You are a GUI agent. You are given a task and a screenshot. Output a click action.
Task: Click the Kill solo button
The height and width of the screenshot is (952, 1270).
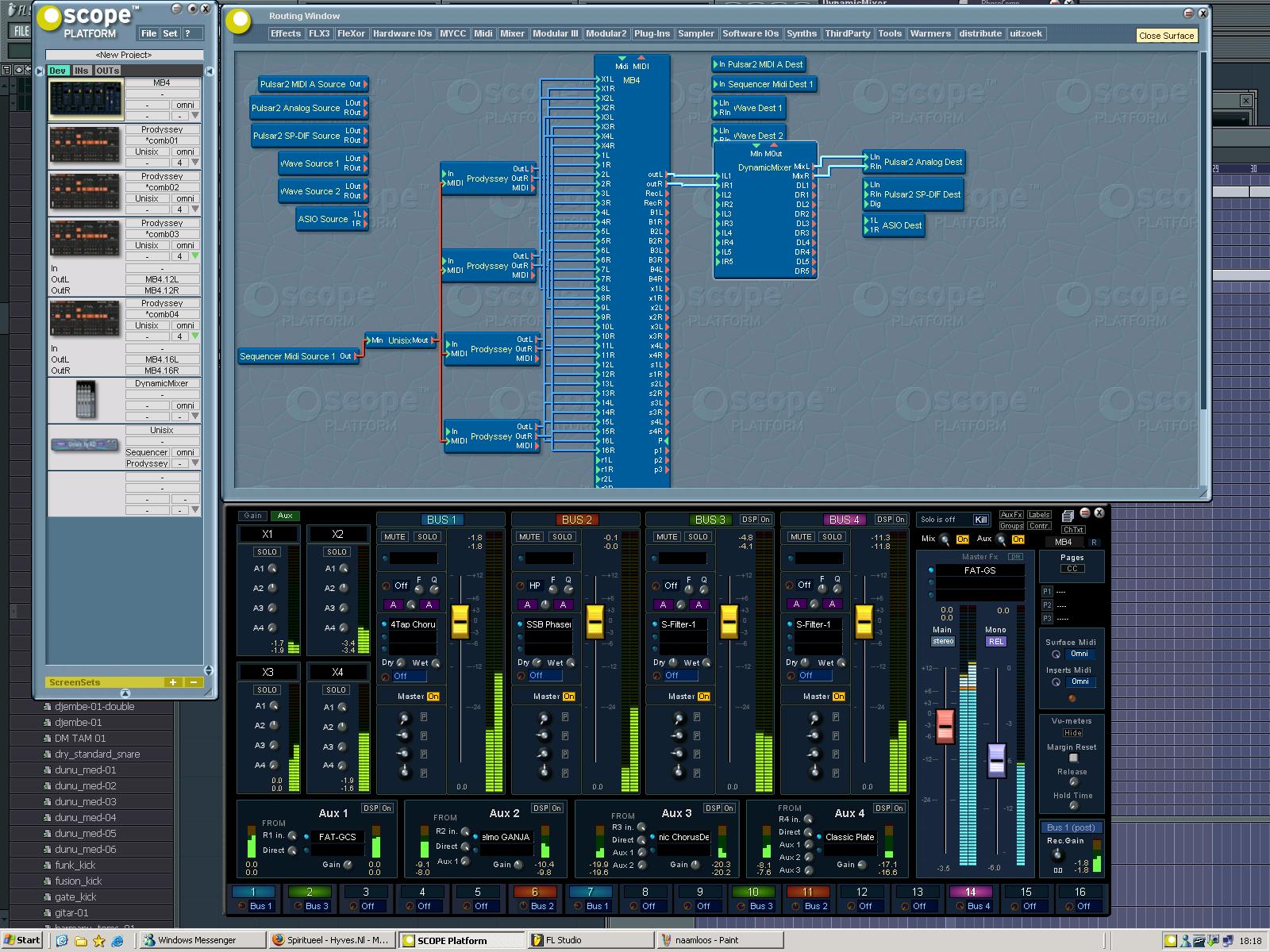pyautogui.click(x=981, y=520)
